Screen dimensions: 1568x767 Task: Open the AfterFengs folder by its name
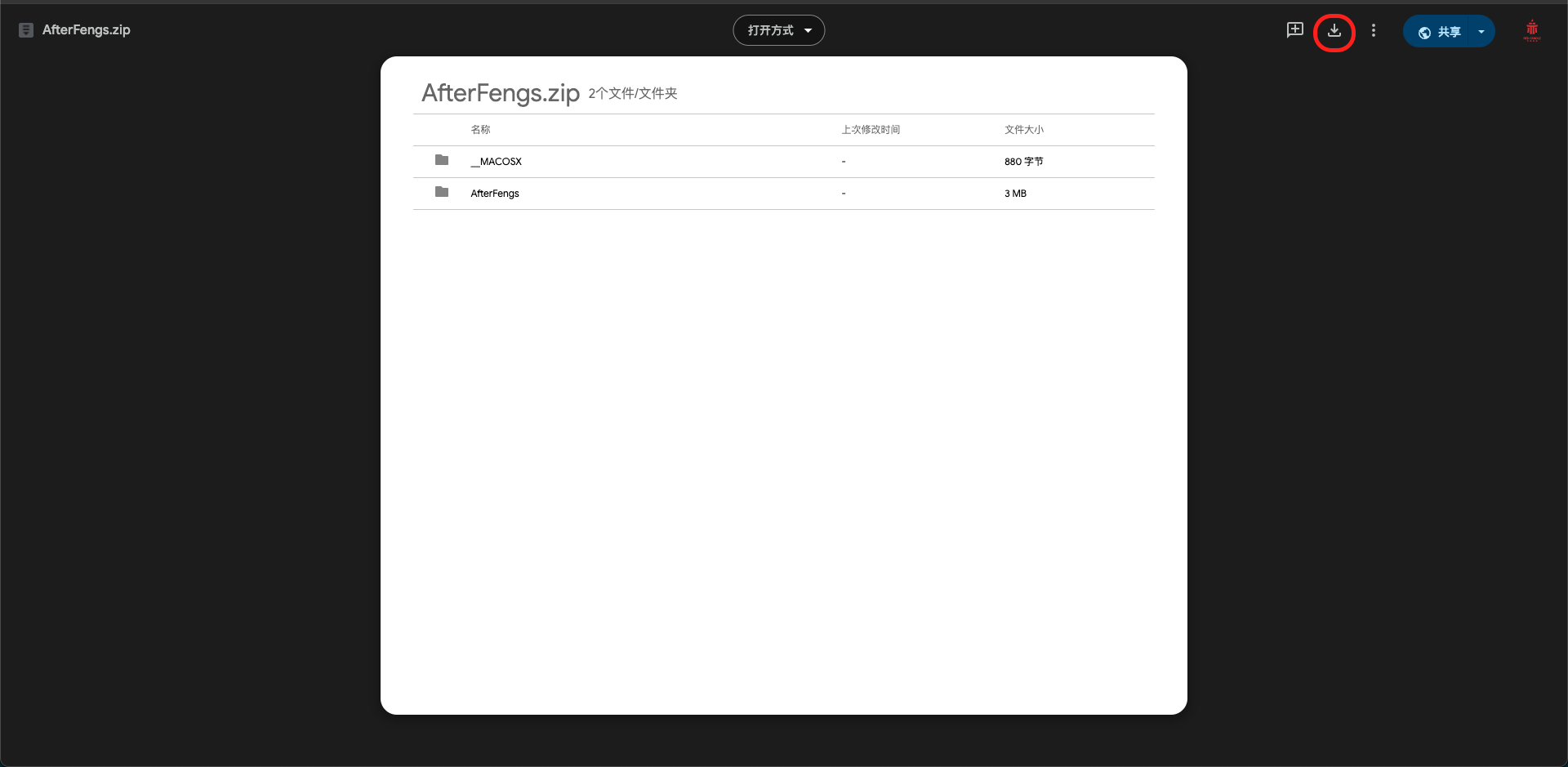(495, 194)
